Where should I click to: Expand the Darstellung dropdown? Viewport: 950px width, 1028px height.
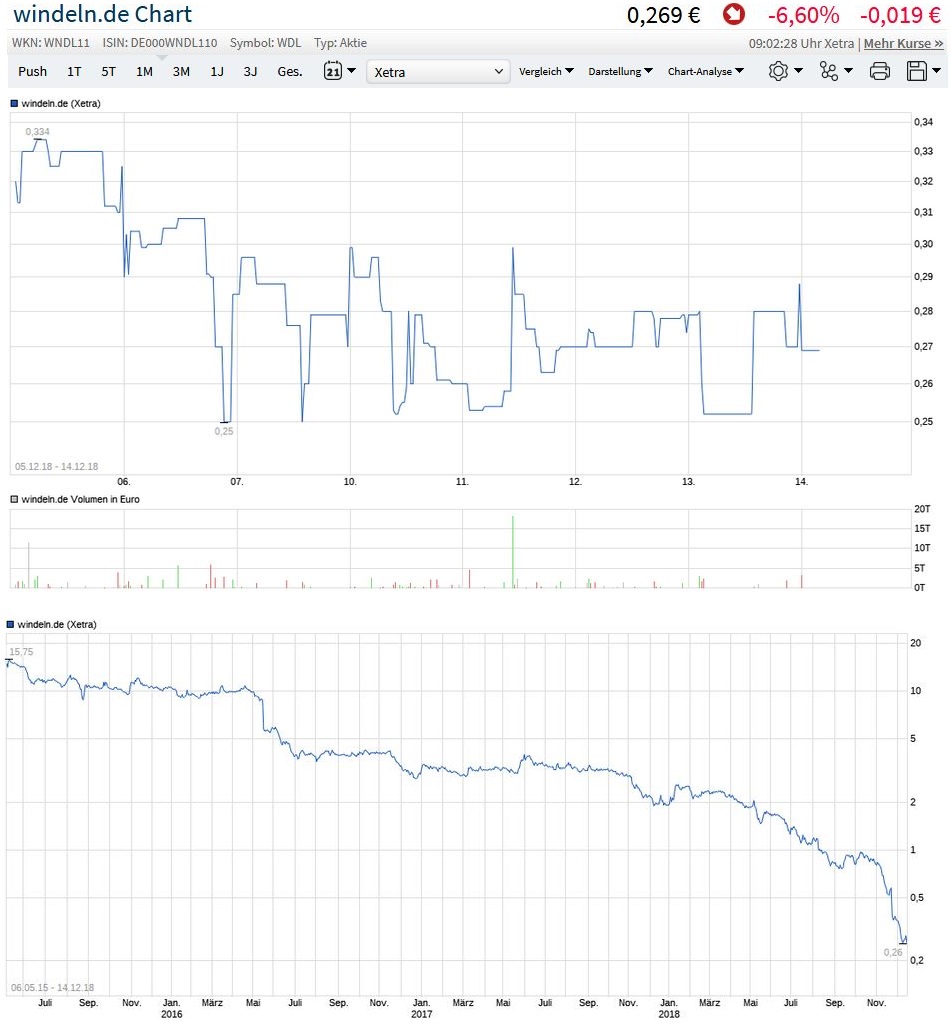[620, 71]
